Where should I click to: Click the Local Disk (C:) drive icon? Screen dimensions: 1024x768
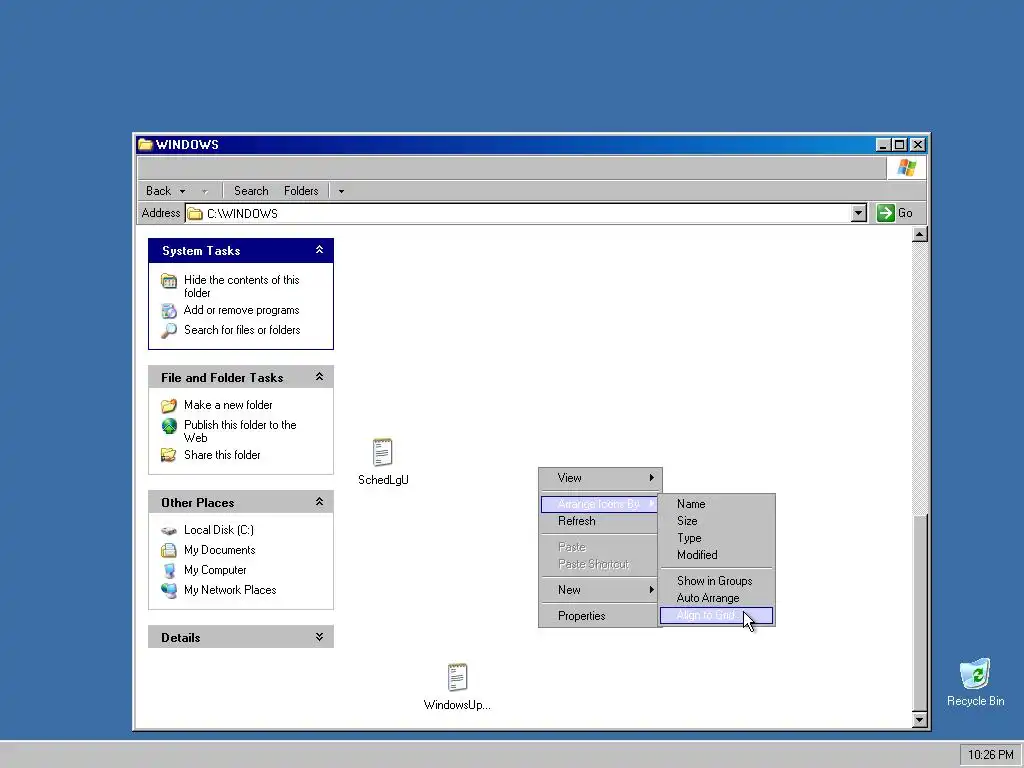168,530
